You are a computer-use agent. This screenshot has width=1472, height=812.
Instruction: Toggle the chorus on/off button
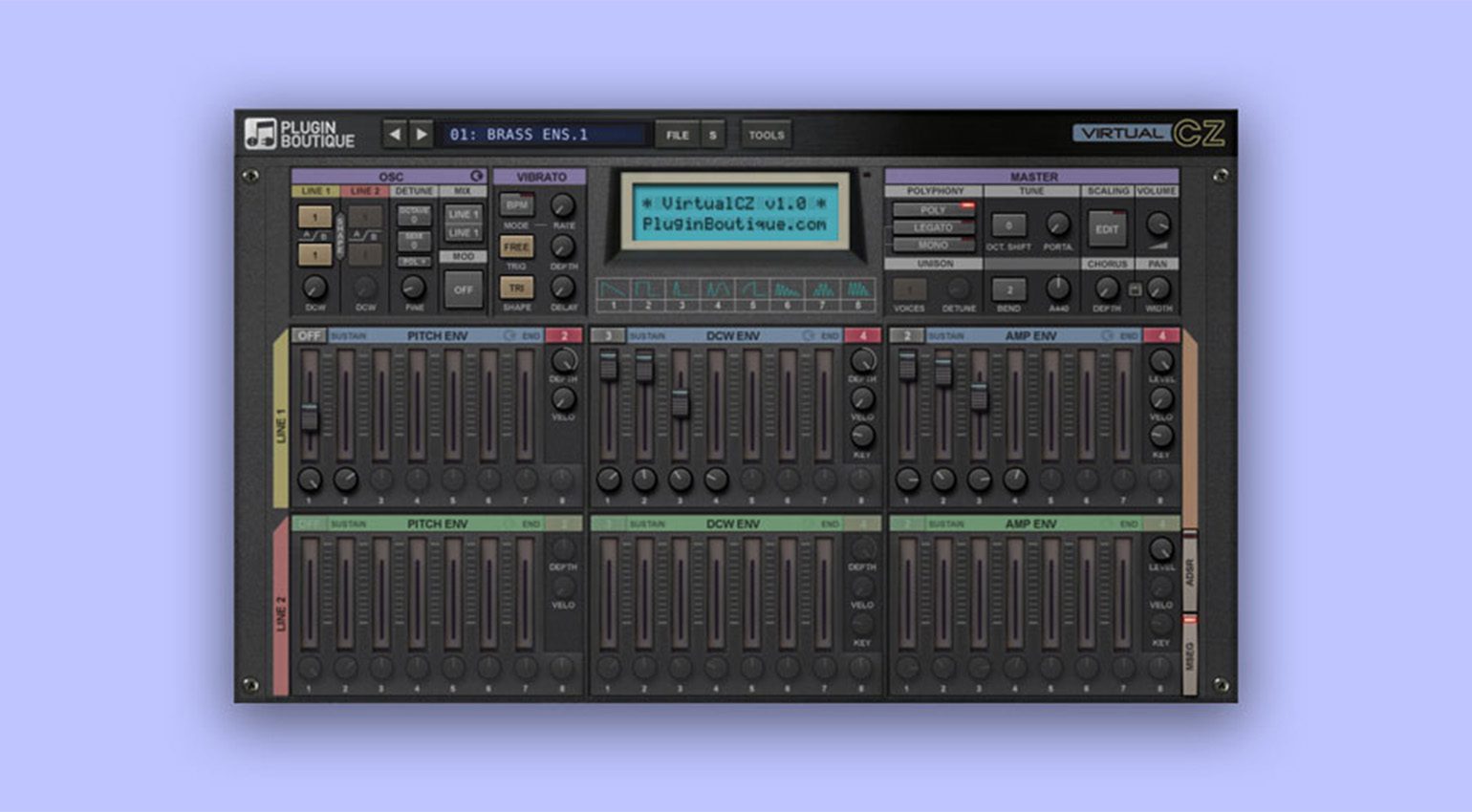pyautogui.click(x=1135, y=289)
